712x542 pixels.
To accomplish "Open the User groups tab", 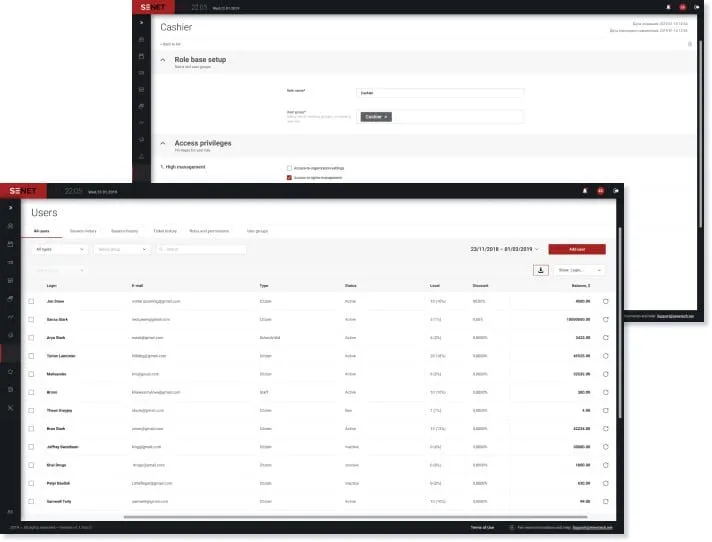I will [x=258, y=231].
